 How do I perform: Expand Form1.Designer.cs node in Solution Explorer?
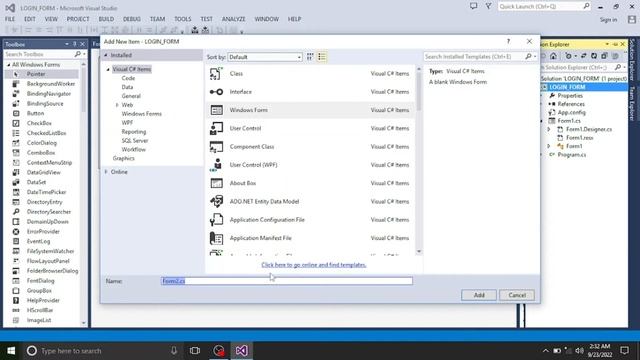point(549,129)
